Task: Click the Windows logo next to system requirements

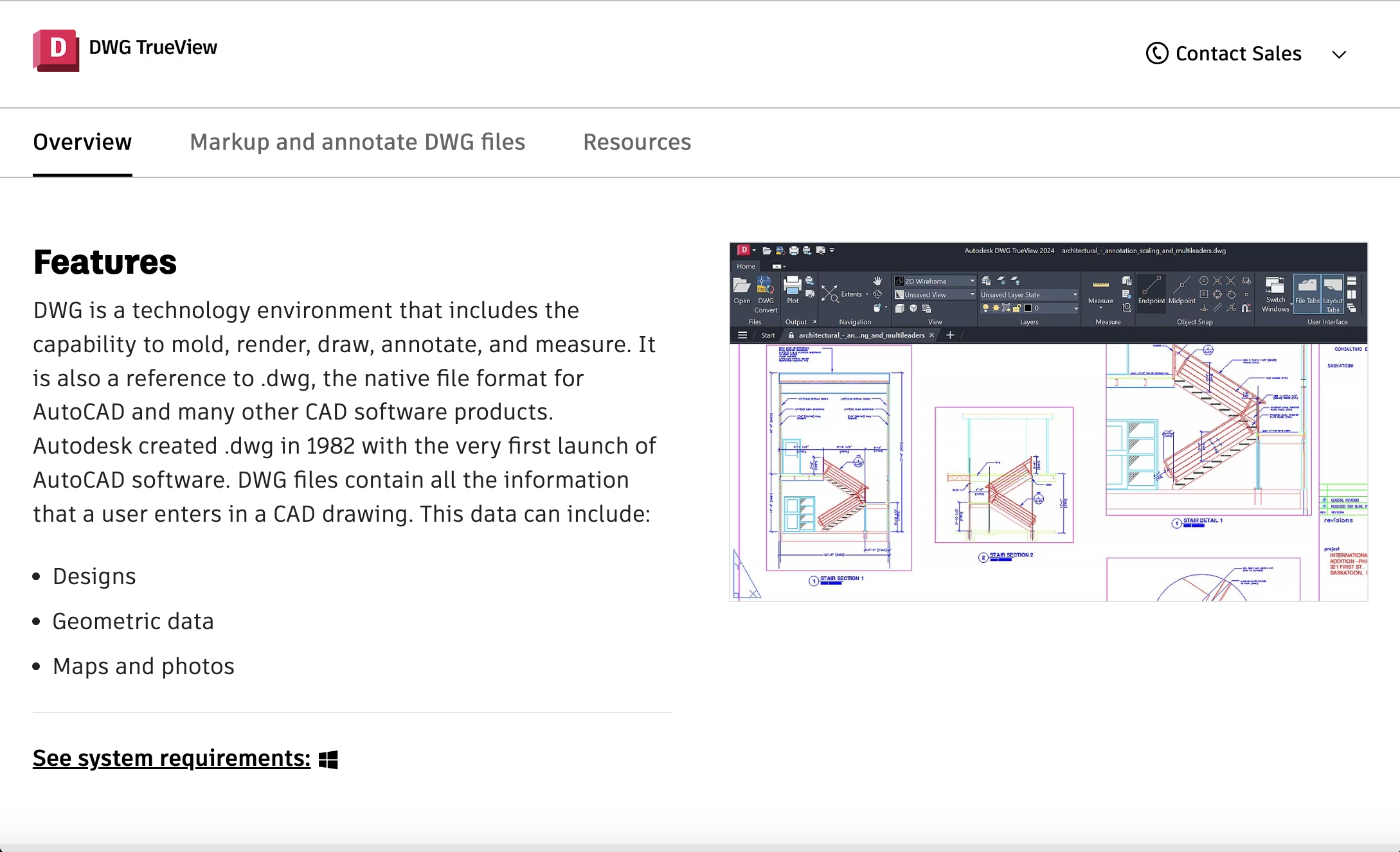Action: [328, 759]
